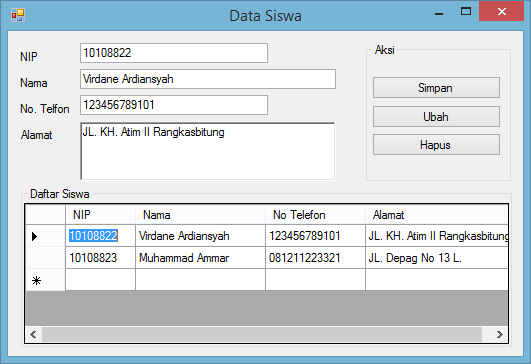Screen dimensions: 531x364
Task: Click the horizontal scrollbar right arrow
Action: point(500,335)
